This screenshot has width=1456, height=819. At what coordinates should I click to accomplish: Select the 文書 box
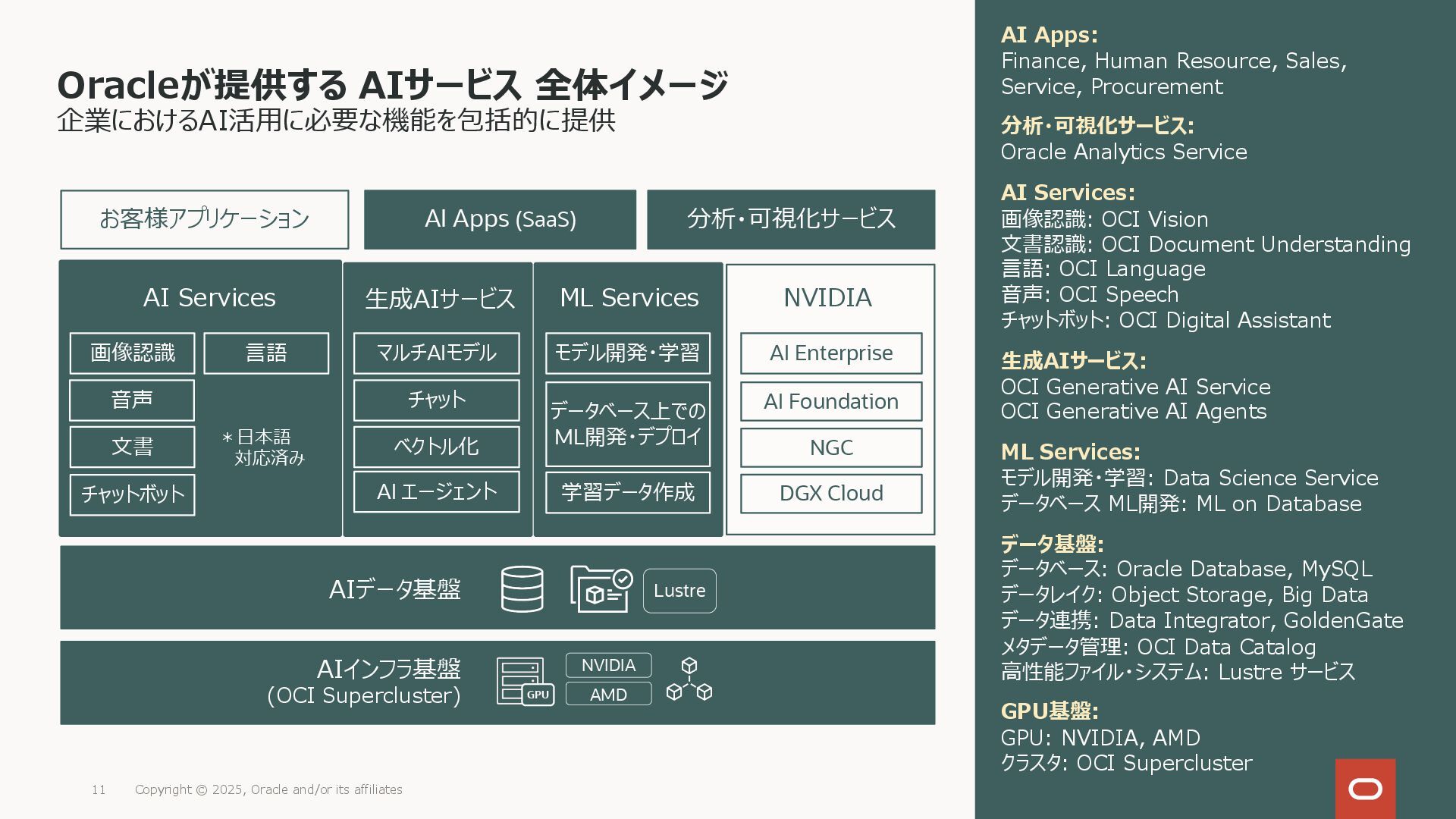132,447
